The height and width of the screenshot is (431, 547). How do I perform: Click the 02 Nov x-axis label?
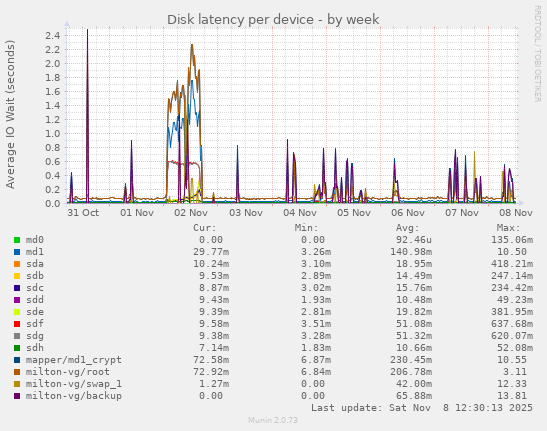[x=191, y=213]
